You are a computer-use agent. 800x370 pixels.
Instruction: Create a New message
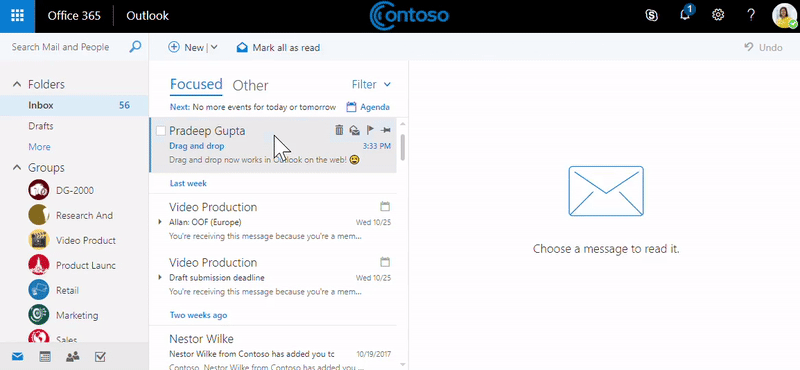point(186,47)
